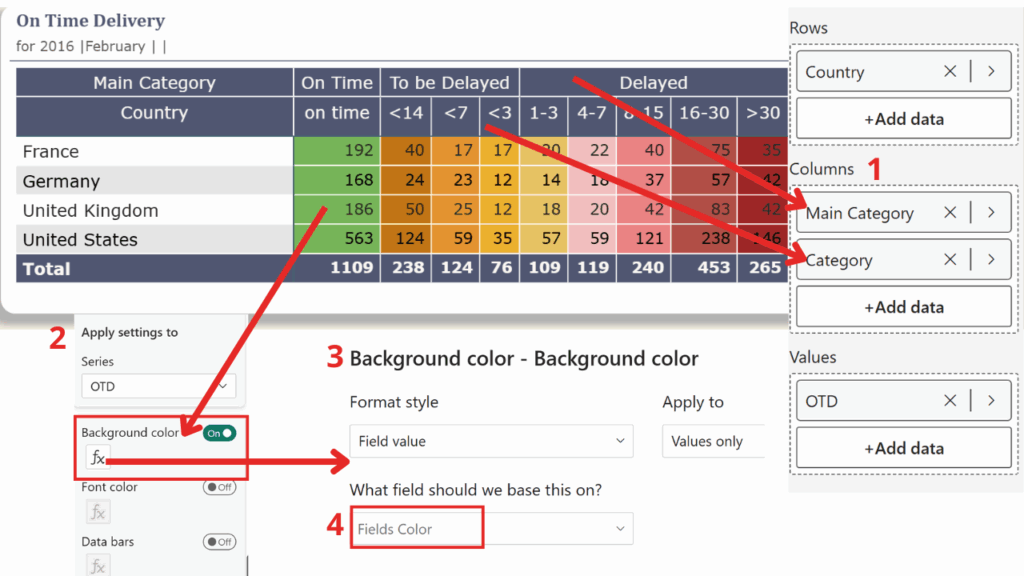Click fx button under Font color
The height and width of the screenshot is (576, 1024).
click(98, 512)
